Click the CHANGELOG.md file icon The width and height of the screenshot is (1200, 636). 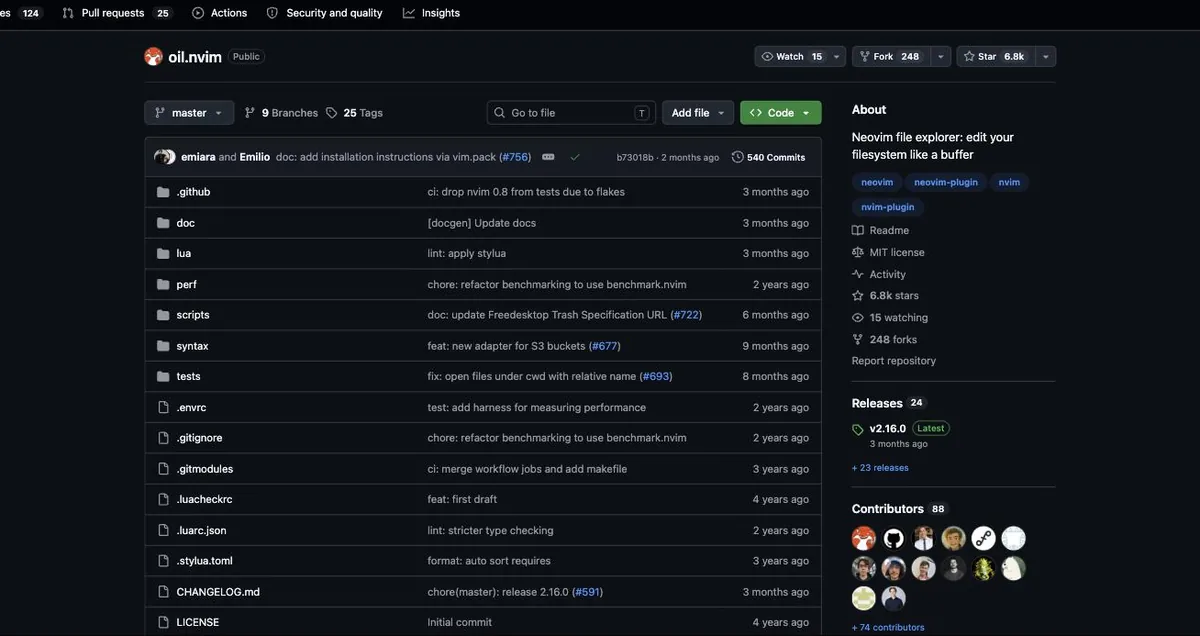163,592
